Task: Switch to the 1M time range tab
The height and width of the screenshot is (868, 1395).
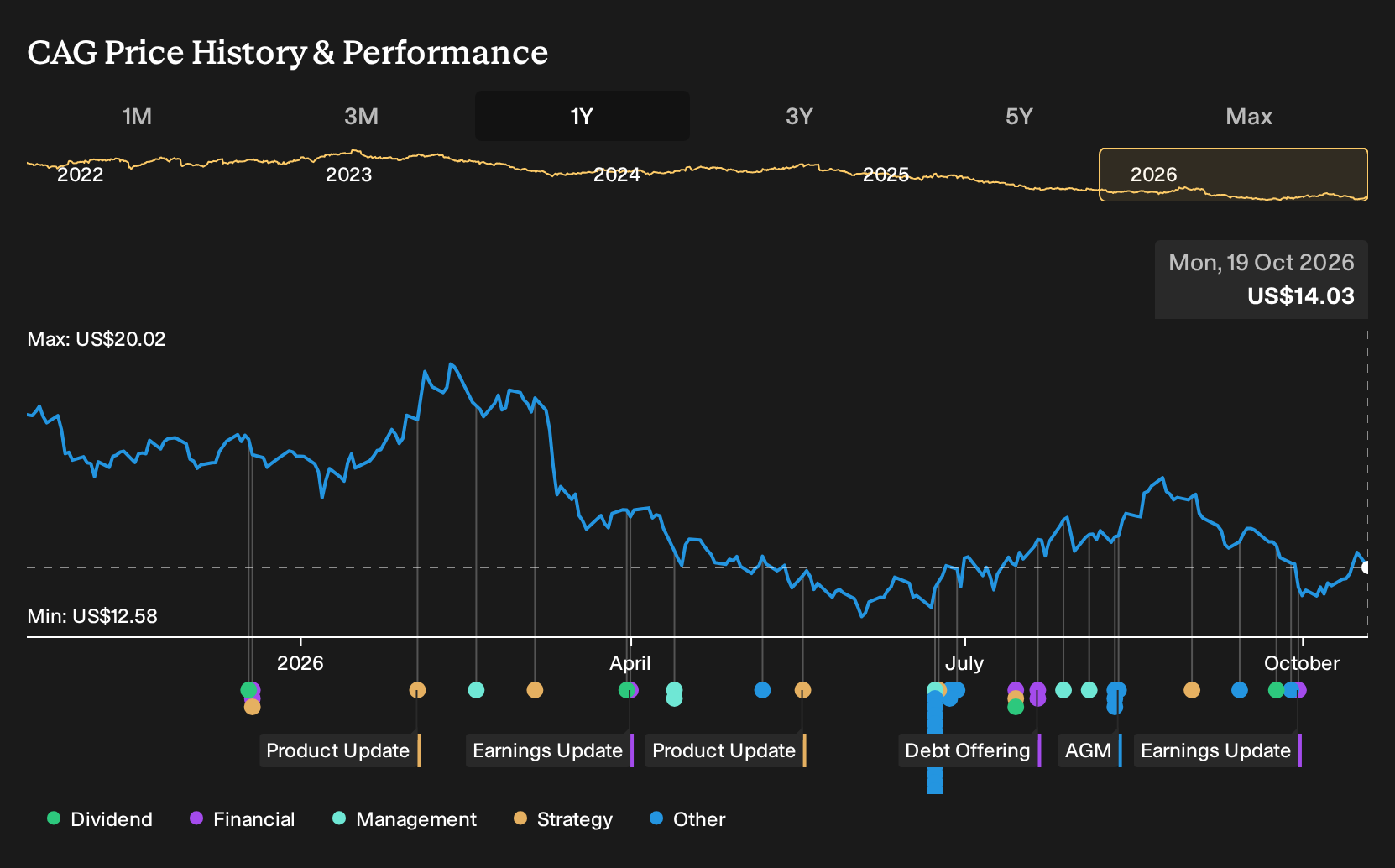Action: tap(137, 116)
